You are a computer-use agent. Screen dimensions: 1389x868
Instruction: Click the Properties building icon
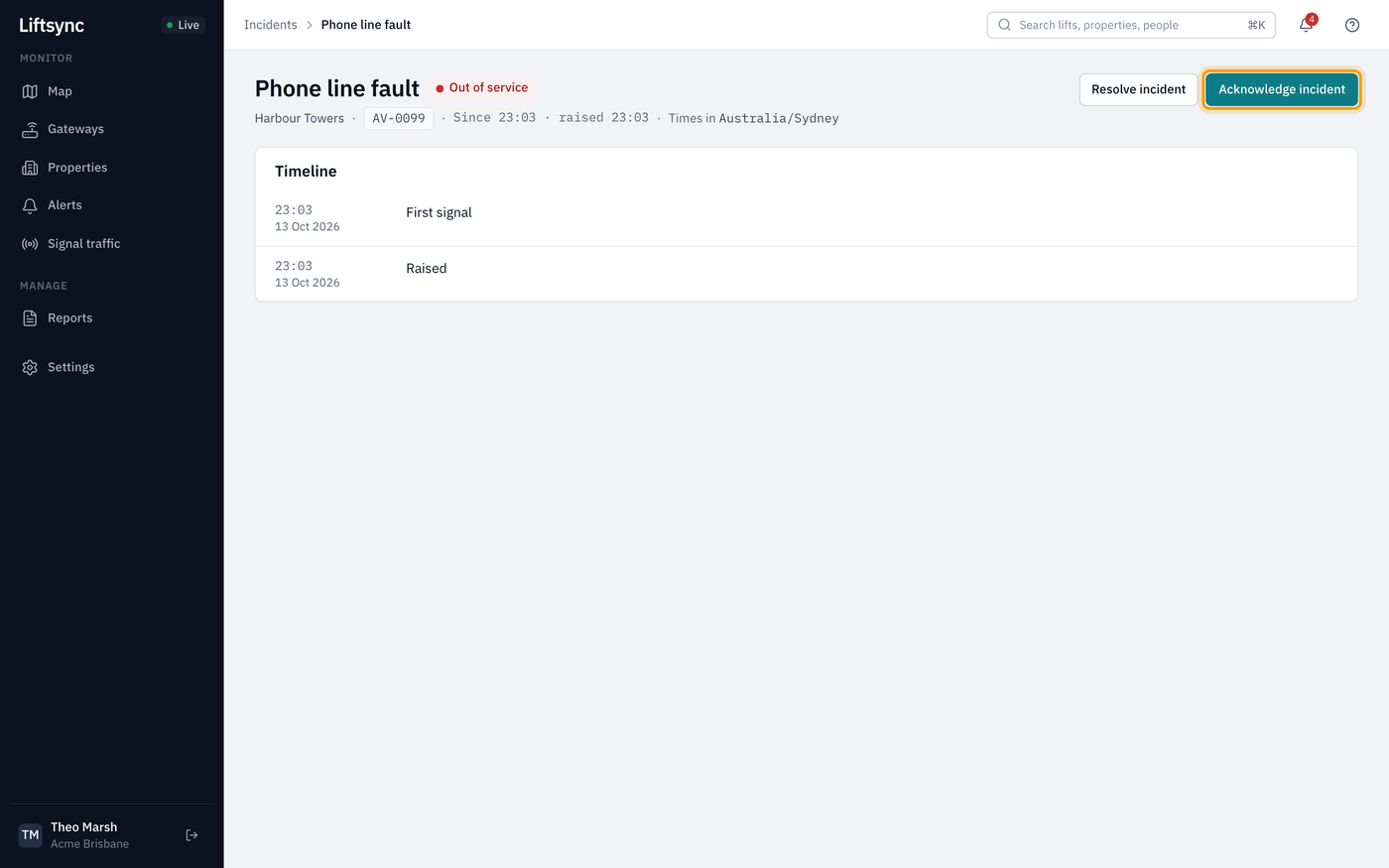[x=30, y=168]
